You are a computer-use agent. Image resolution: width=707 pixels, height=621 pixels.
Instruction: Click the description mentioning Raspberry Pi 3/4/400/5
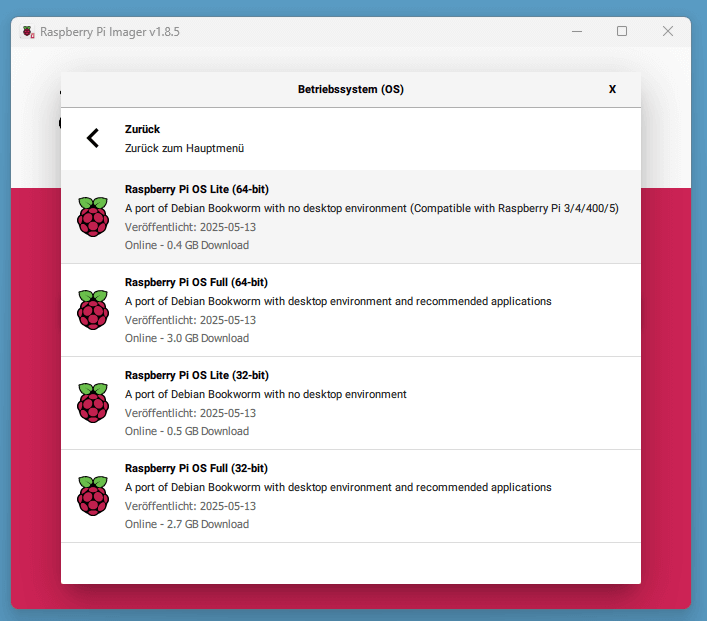point(372,208)
